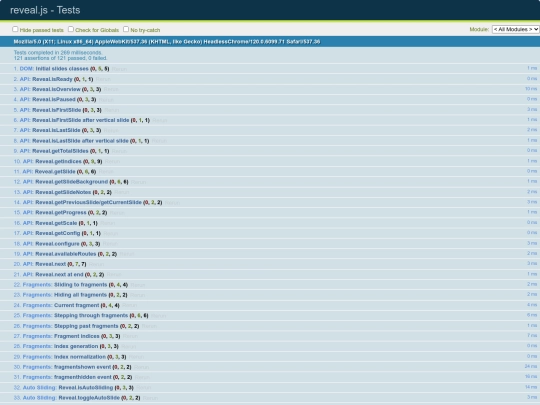The height and width of the screenshot is (405, 540).
Task: Open the Module filter dropdown
Action: pos(515,29)
